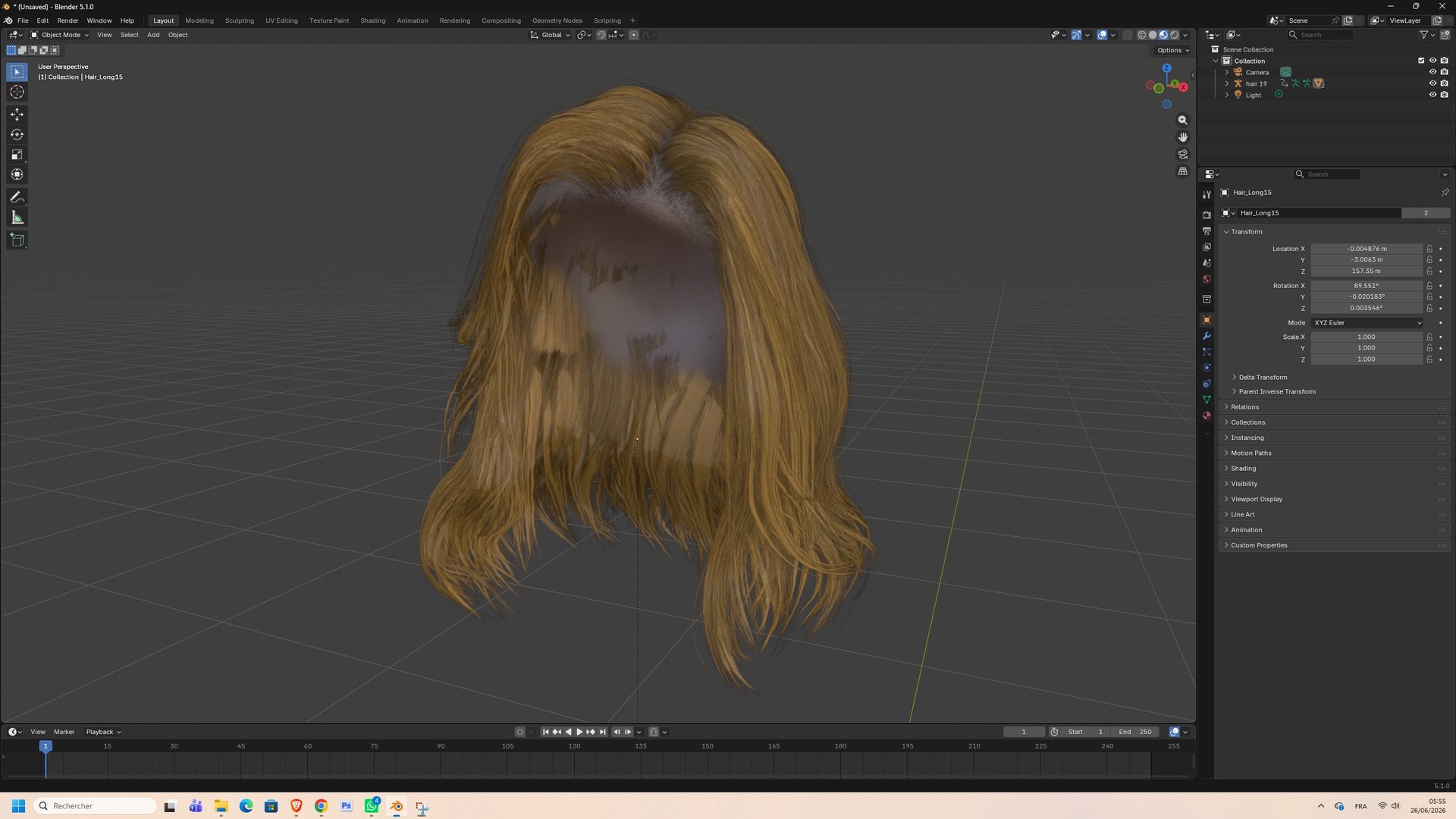
Task: Click the viewport zoom magnifier icon
Action: coord(1182,121)
